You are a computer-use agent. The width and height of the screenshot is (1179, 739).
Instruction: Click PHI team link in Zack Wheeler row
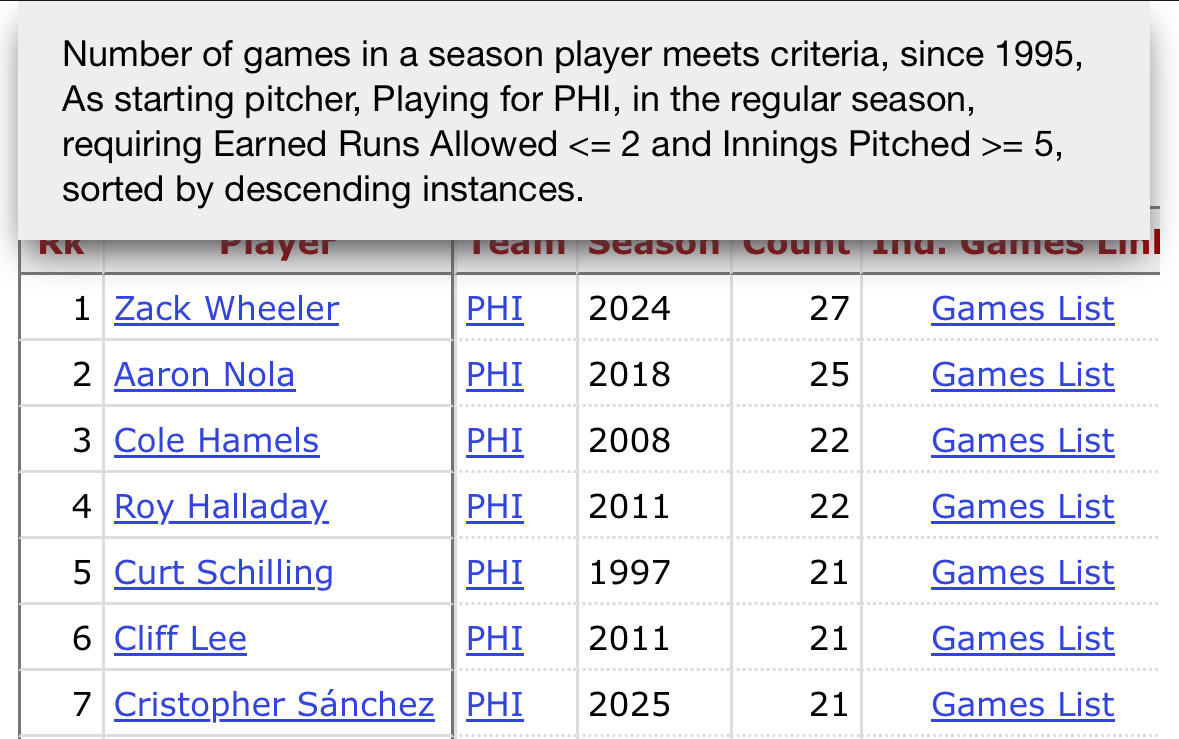pos(494,309)
